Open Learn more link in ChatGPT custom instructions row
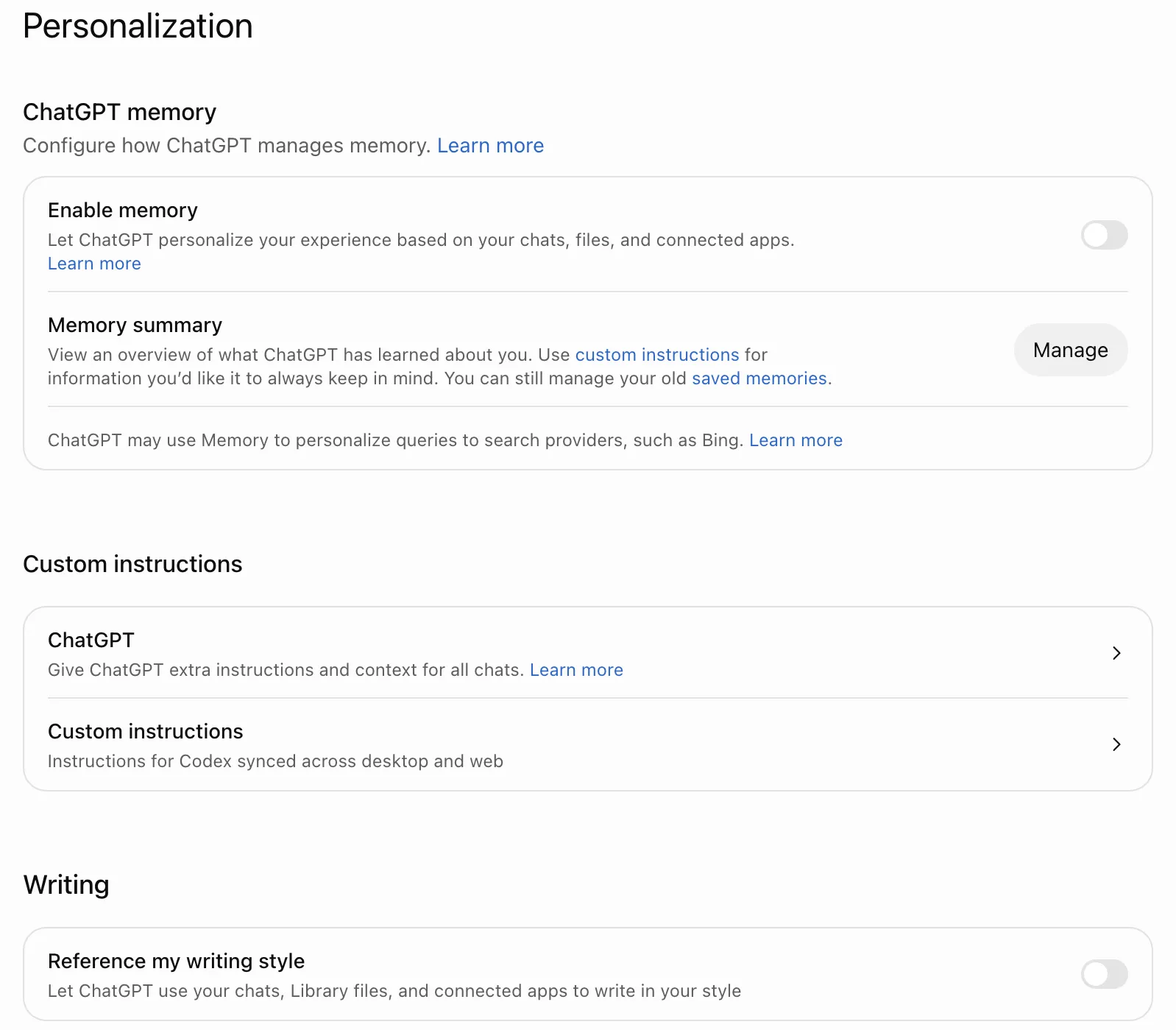 coord(576,670)
